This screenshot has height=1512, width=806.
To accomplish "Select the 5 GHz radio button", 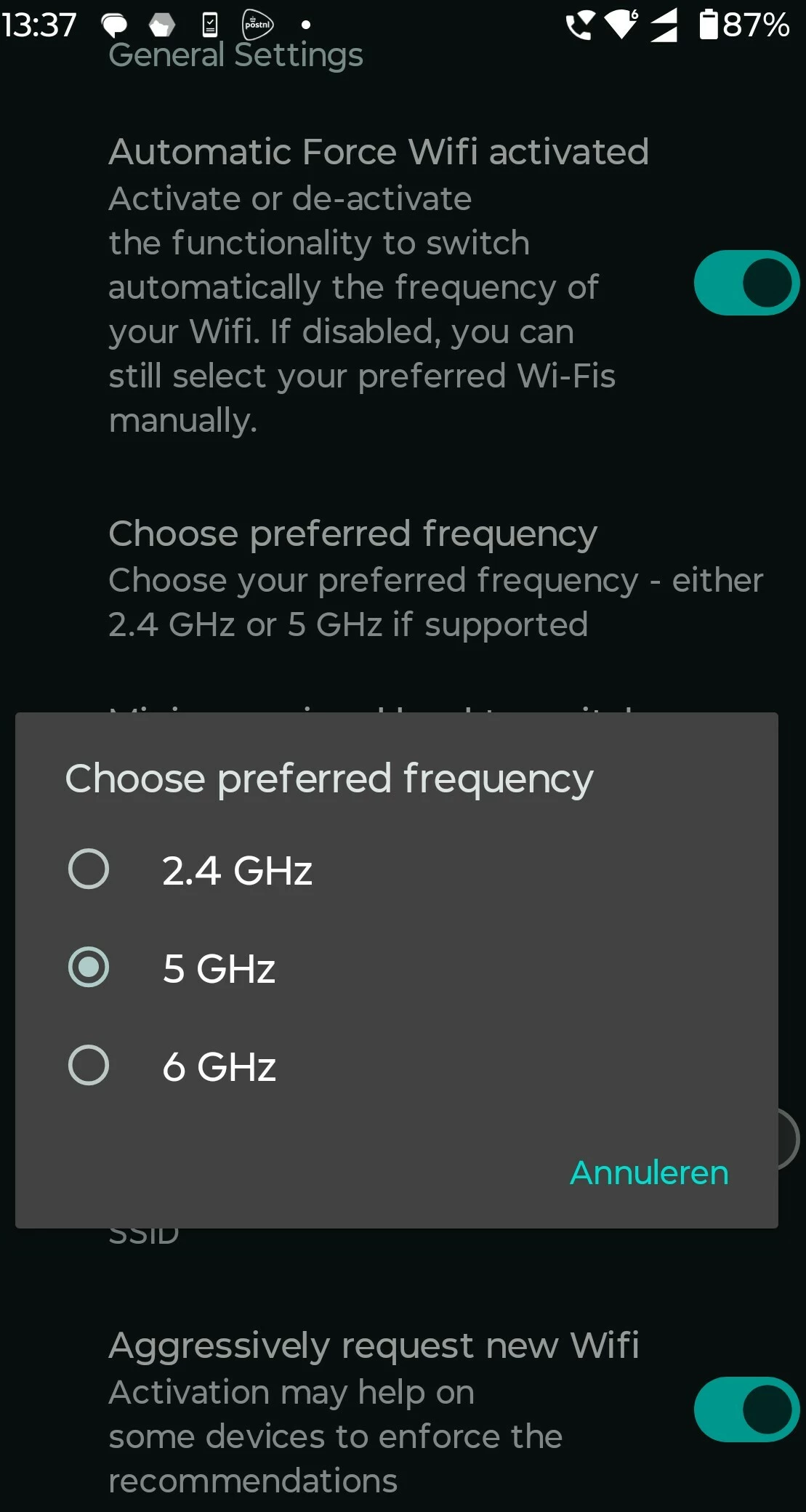I will [89, 968].
